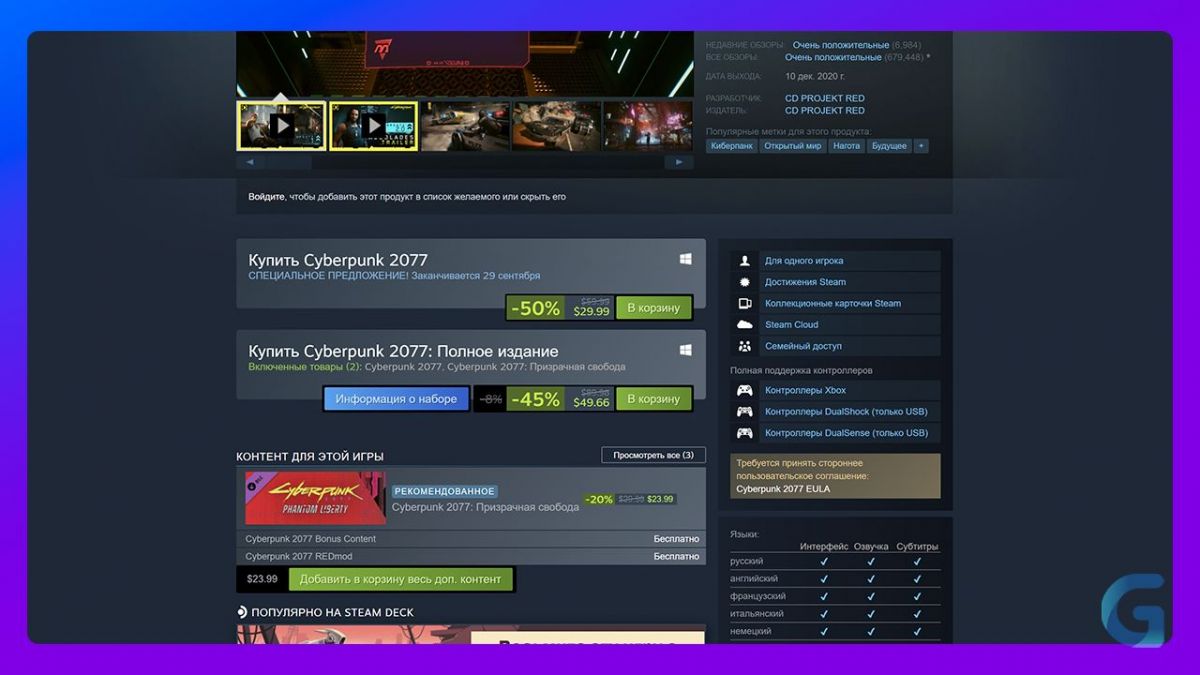Click the left arrow under the media thumbnails

pyautogui.click(x=249, y=162)
